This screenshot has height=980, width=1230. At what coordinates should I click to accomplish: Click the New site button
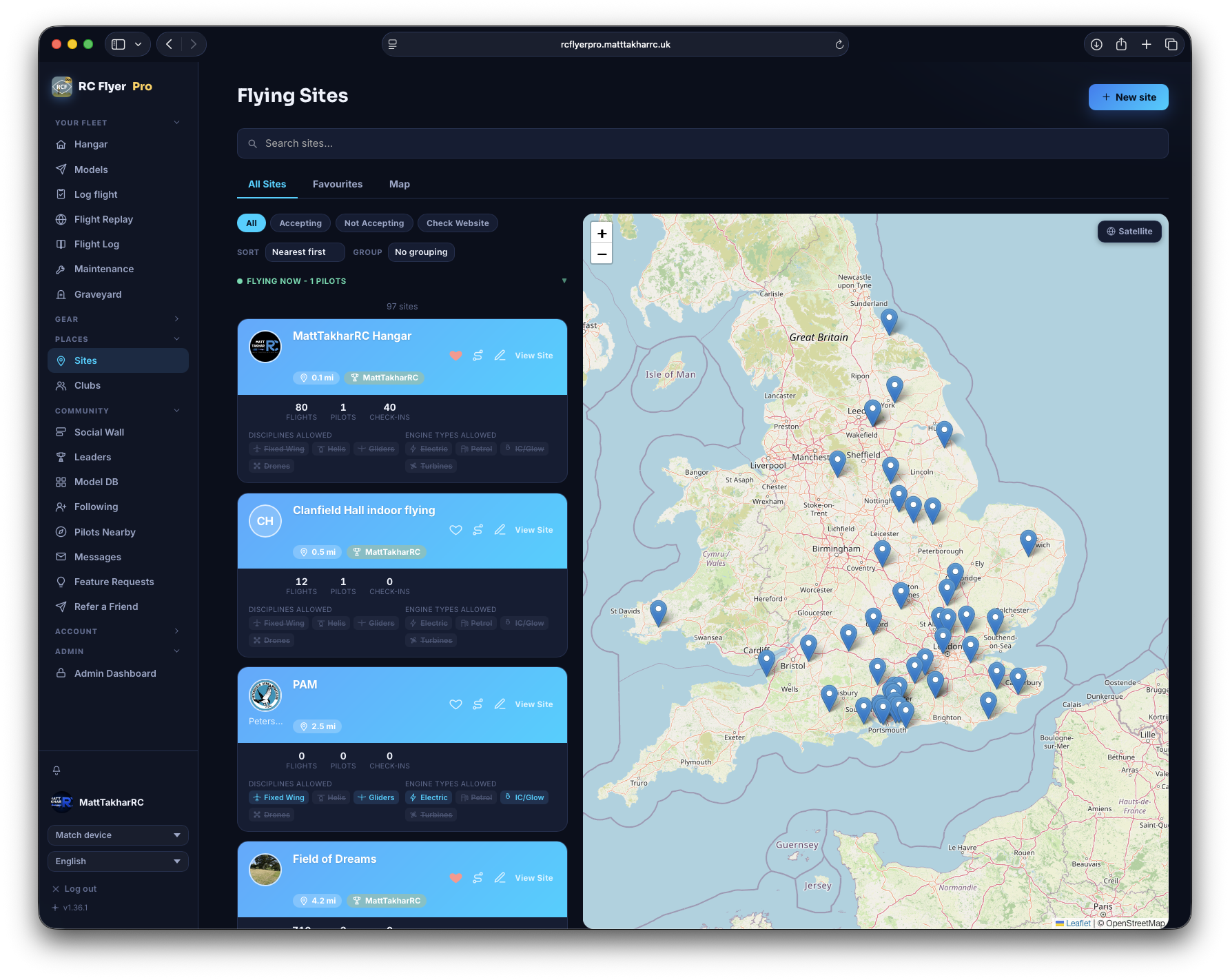pyautogui.click(x=1128, y=97)
